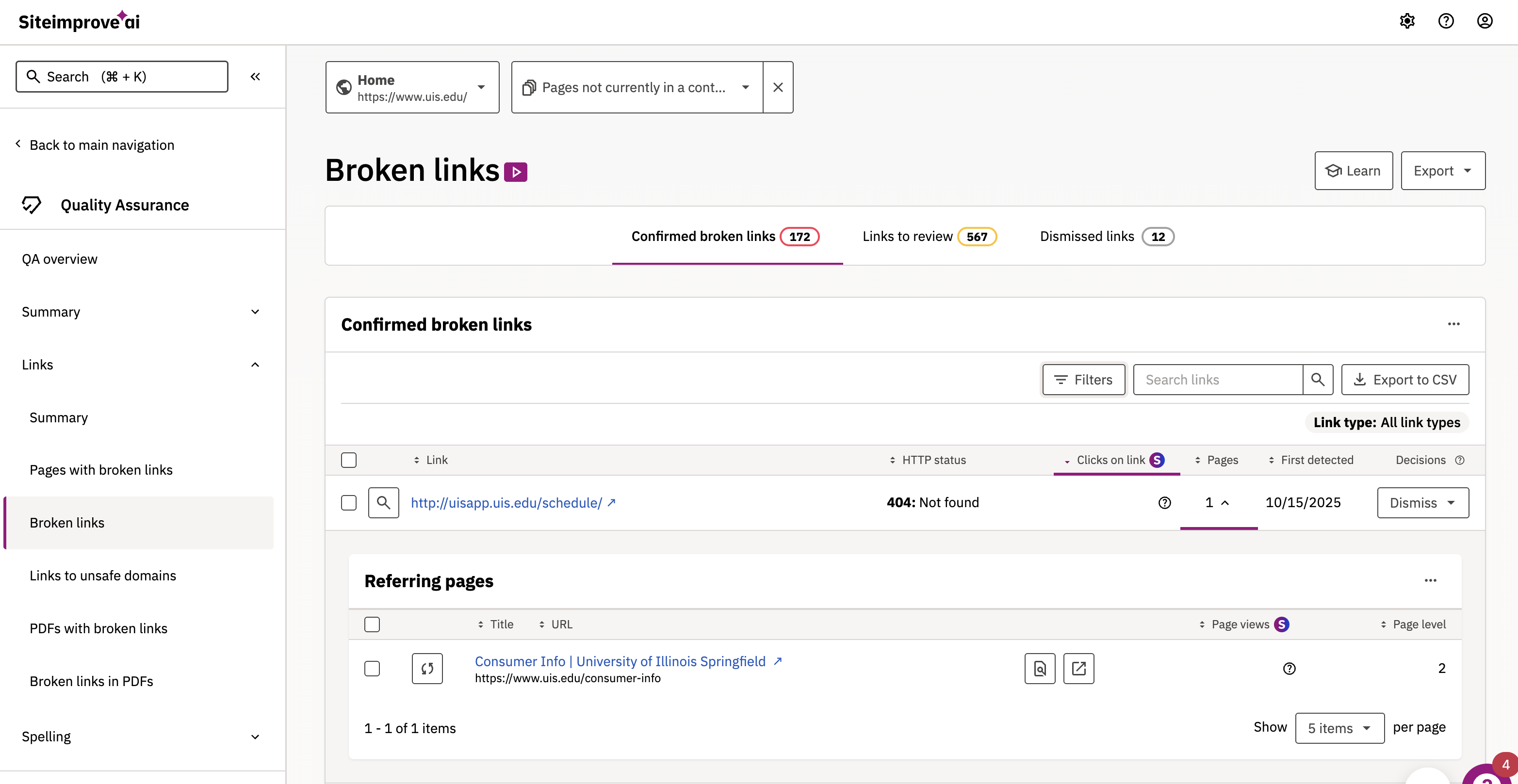The height and width of the screenshot is (784, 1518).
Task: Collapse the Links section in the sidebar
Action: 255,365
